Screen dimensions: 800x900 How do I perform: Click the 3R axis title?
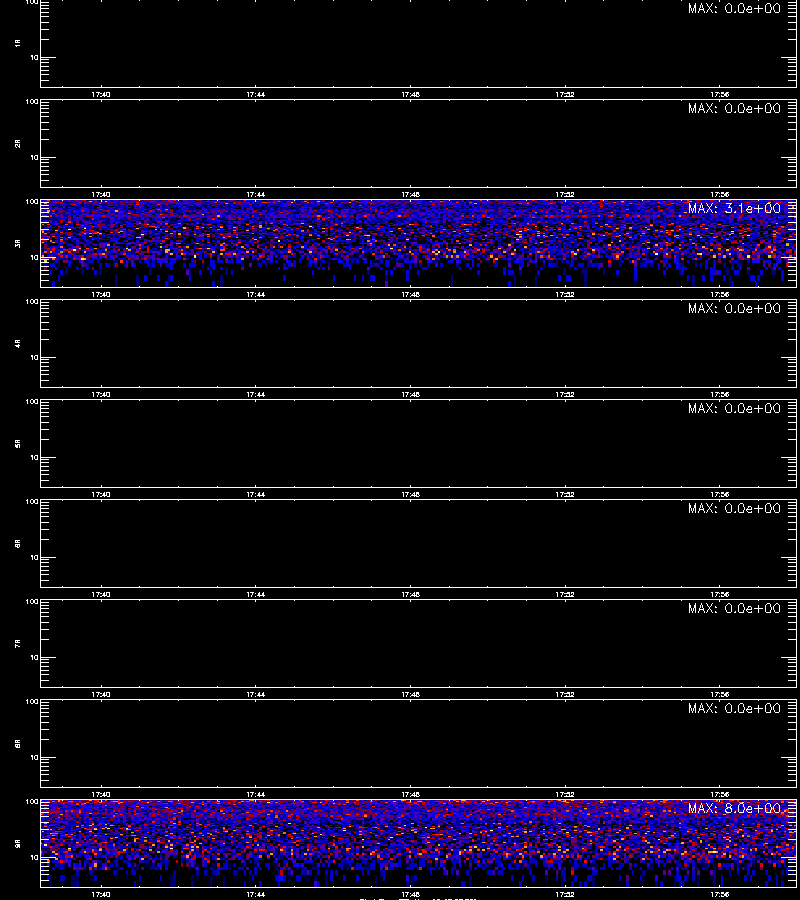click(x=18, y=243)
